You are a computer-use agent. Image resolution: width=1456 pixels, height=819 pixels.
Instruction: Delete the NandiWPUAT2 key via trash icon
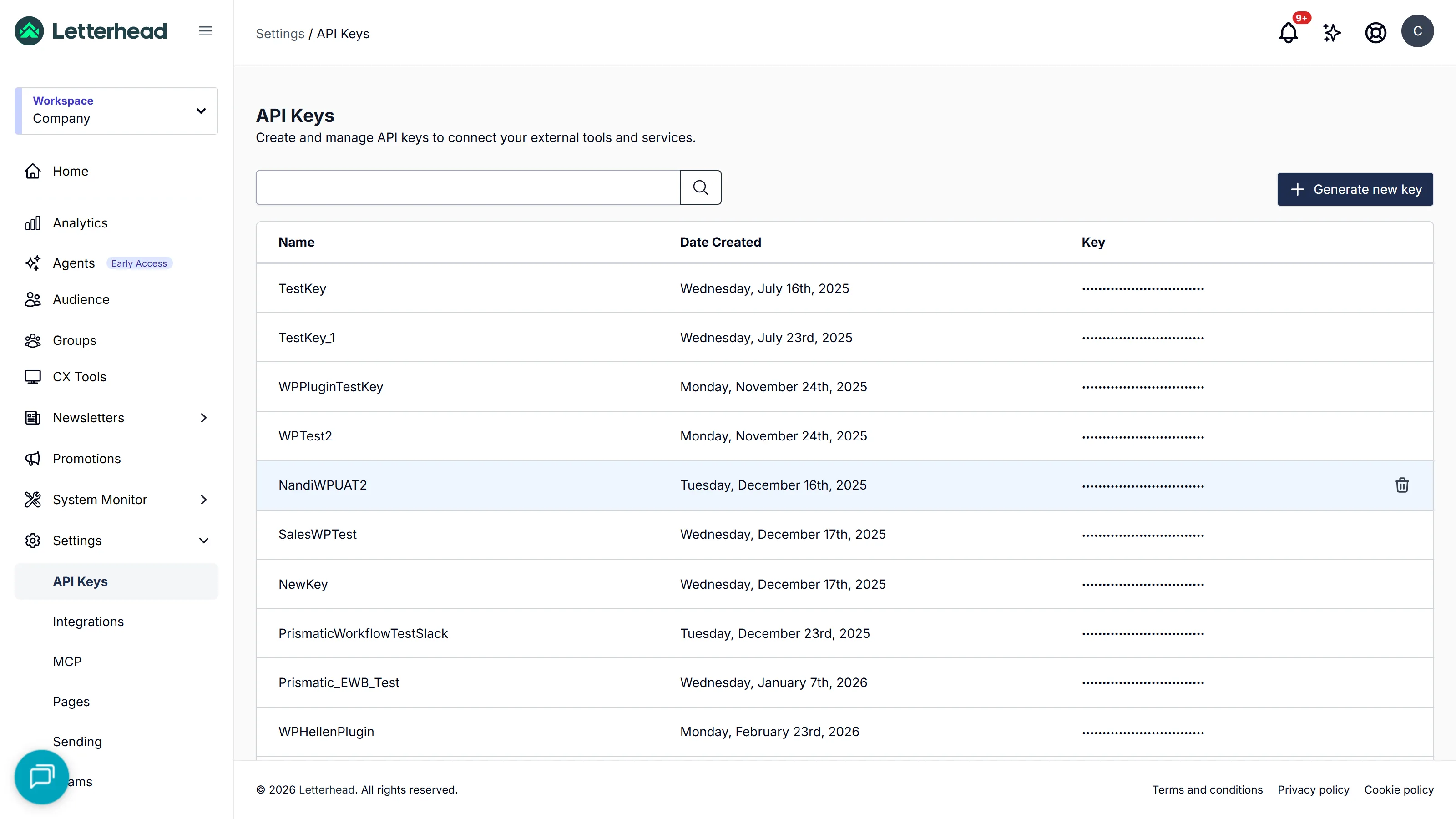tap(1402, 485)
